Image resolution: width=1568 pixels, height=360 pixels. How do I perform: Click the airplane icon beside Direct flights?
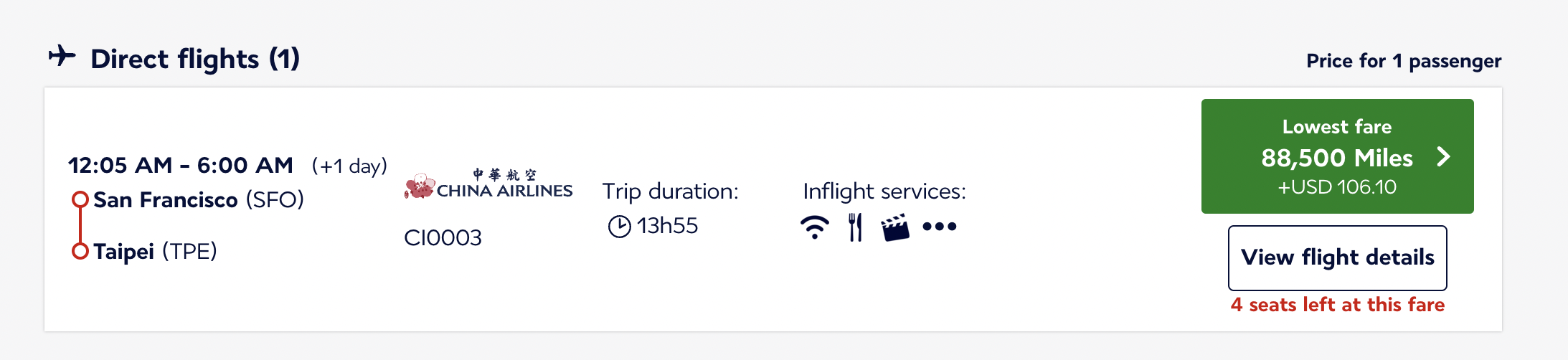[x=62, y=56]
